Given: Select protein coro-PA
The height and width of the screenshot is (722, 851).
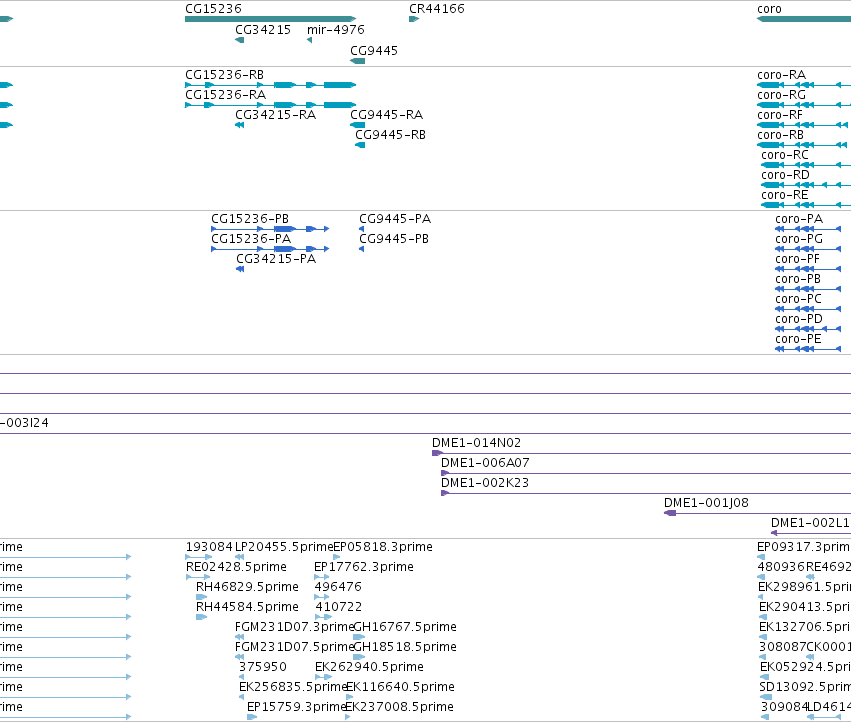Looking at the screenshot, I should [799, 219].
